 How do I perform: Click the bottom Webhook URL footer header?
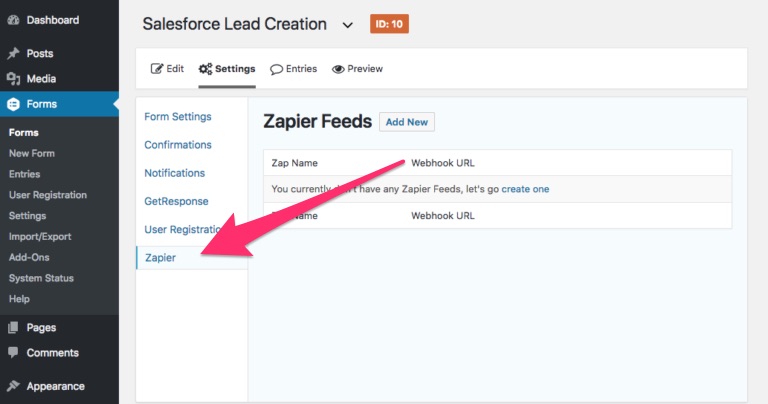click(x=443, y=215)
